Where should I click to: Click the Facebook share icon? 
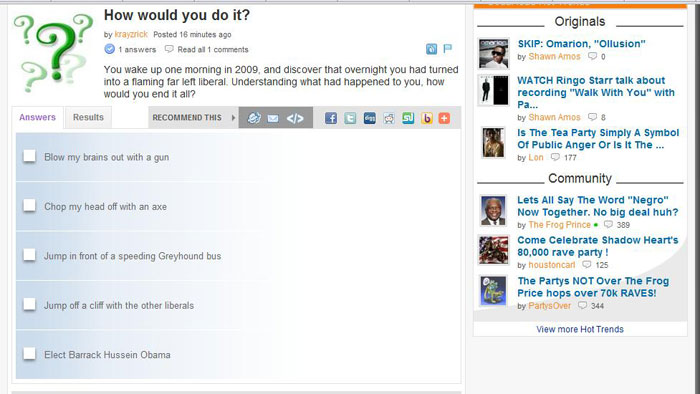pos(331,118)
